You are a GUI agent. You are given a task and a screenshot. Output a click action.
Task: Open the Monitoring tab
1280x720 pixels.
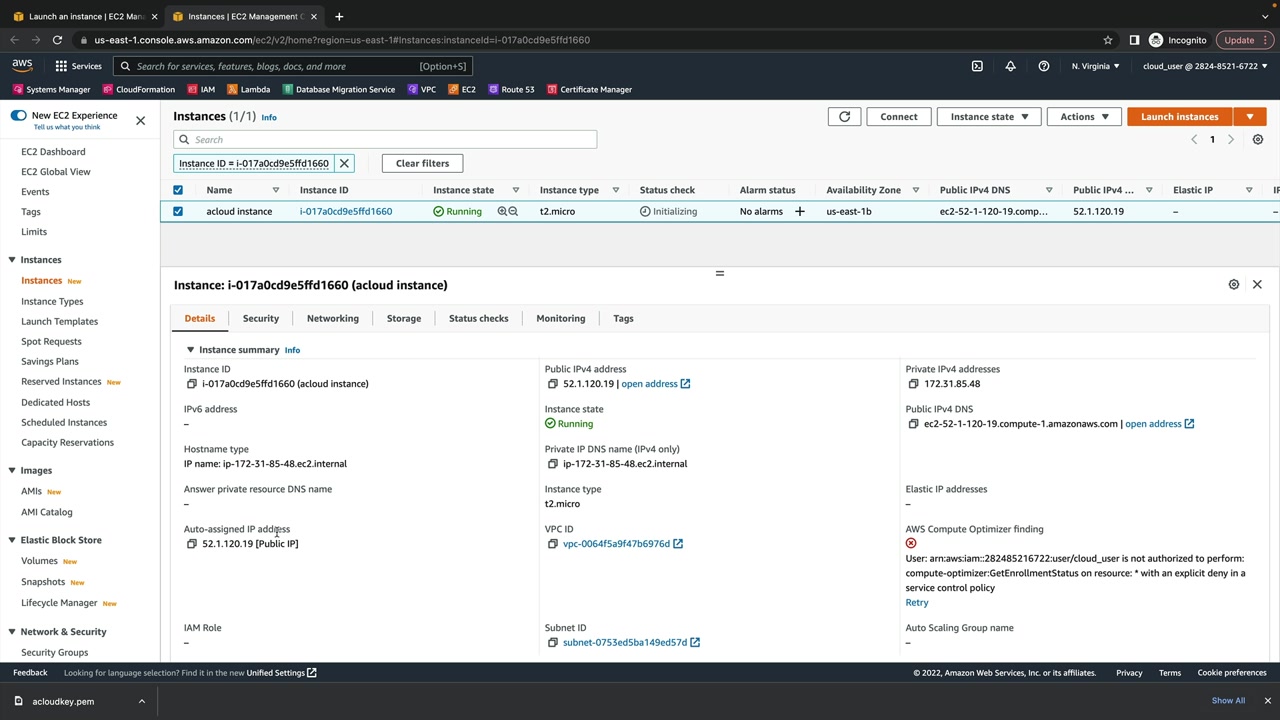coord(560,318)
